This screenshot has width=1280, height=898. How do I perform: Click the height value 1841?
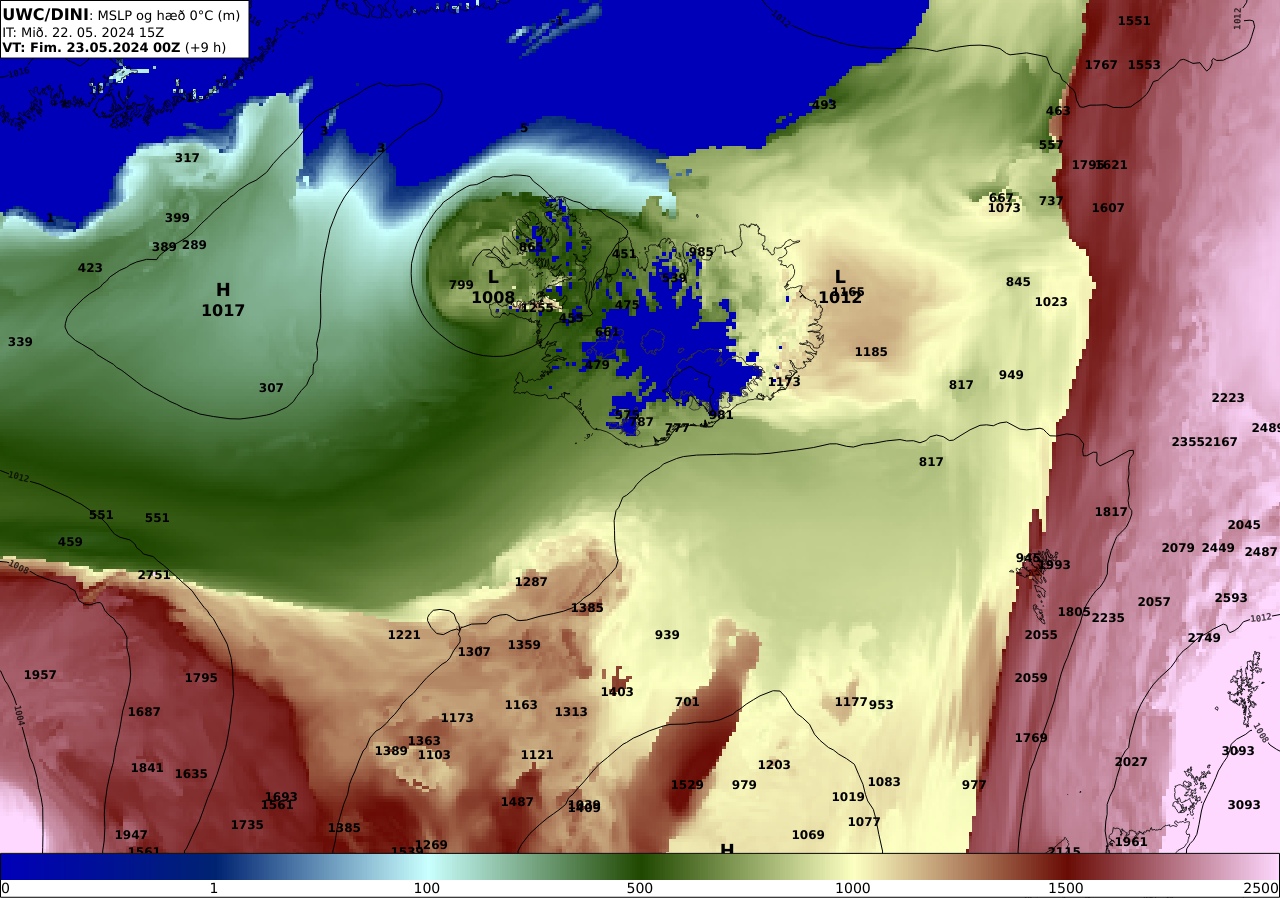click(147, 768)
